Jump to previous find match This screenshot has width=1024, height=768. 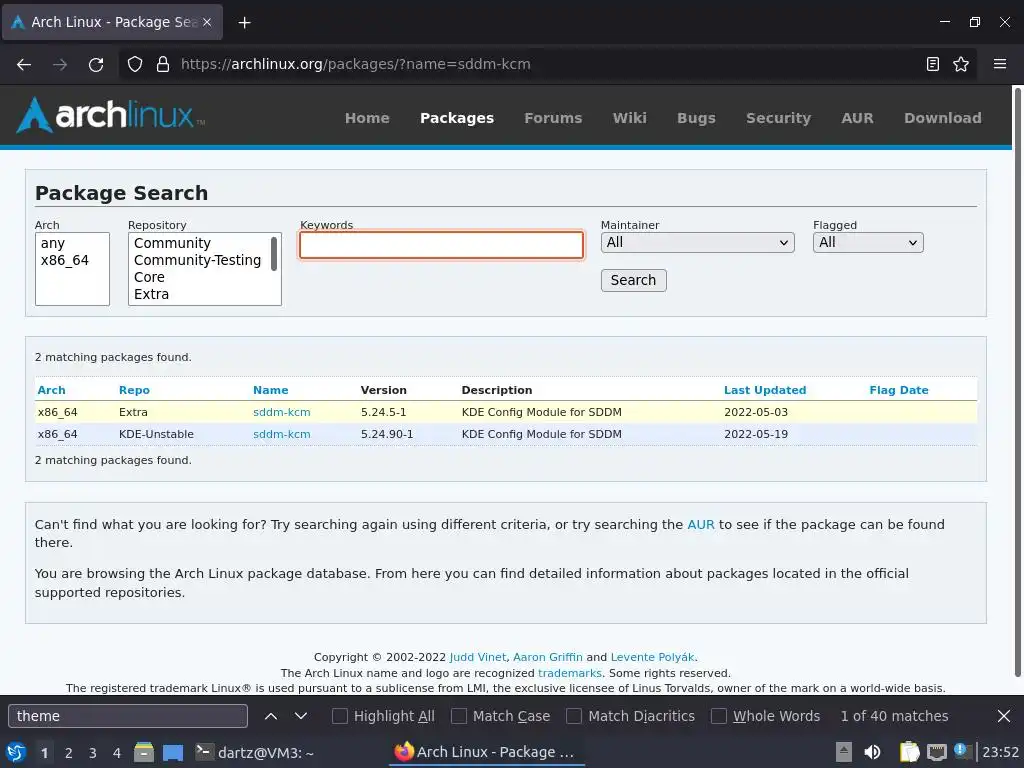pyautogui.click(x=270, y=716)
